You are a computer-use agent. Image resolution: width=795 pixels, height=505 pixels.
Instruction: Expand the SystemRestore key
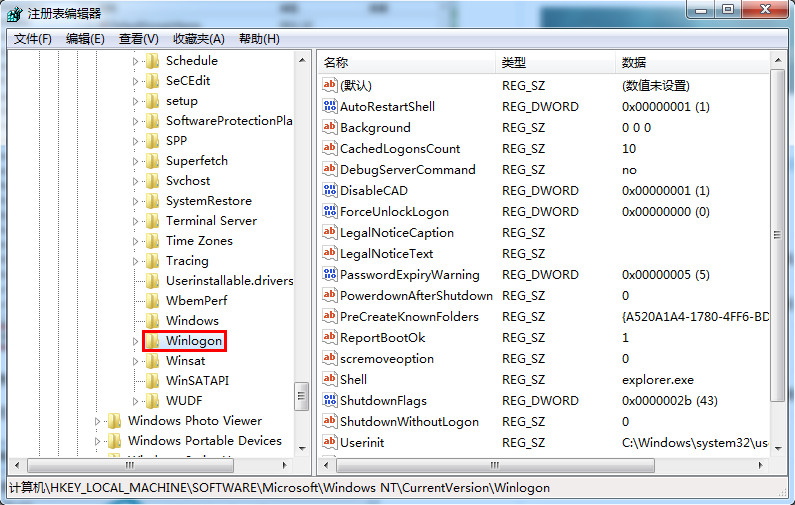click(x=136, y=201)
